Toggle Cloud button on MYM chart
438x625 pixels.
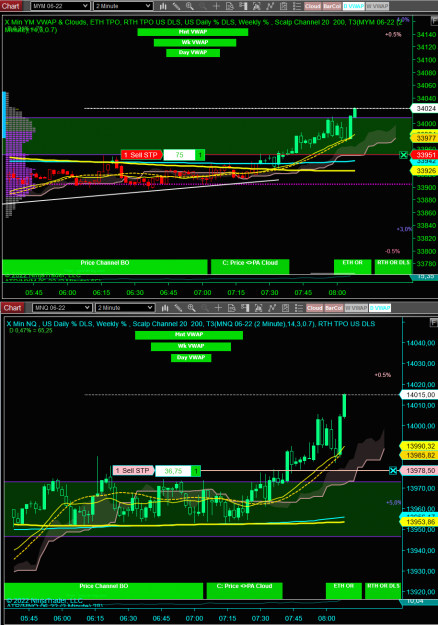pos(312,6)
